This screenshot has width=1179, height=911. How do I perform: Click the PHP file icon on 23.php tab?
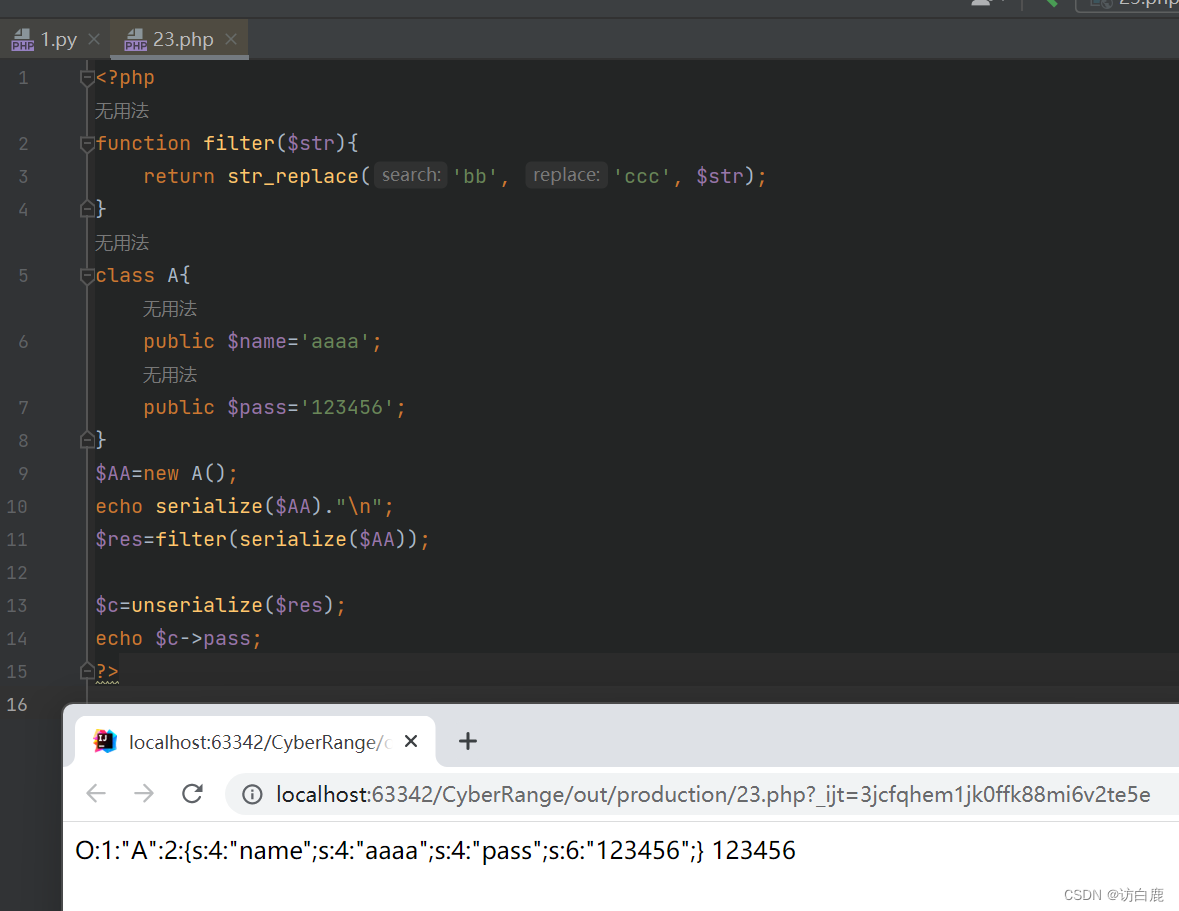coord(135,40)
